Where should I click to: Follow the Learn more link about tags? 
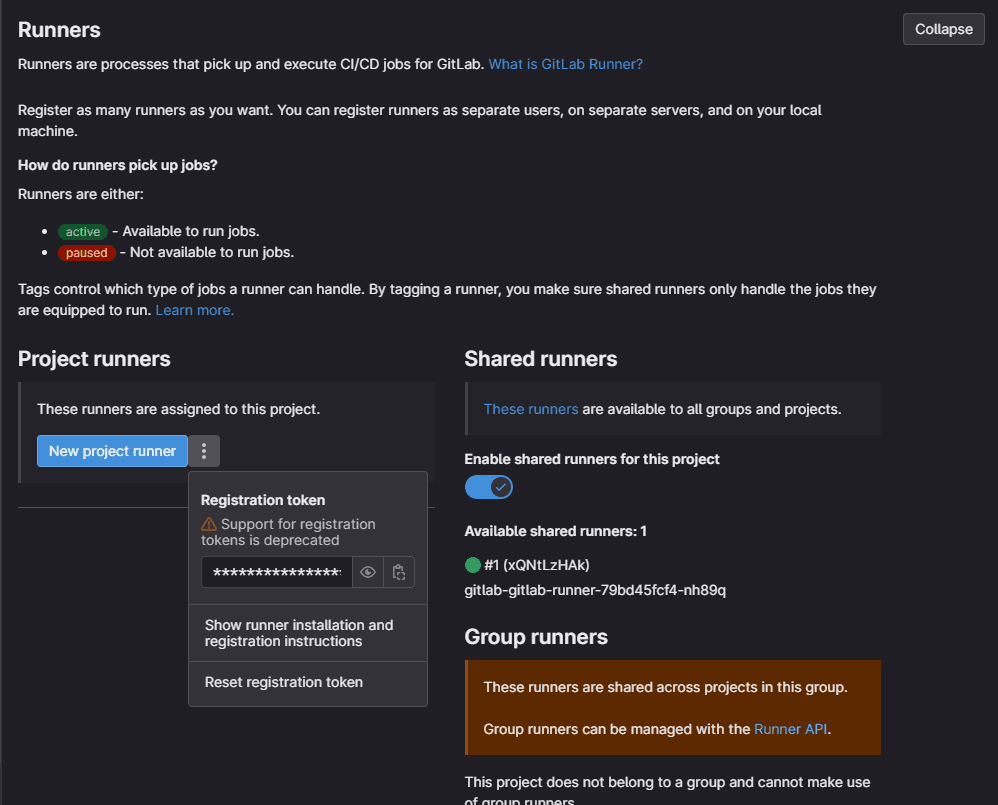[x=194, y=310]
